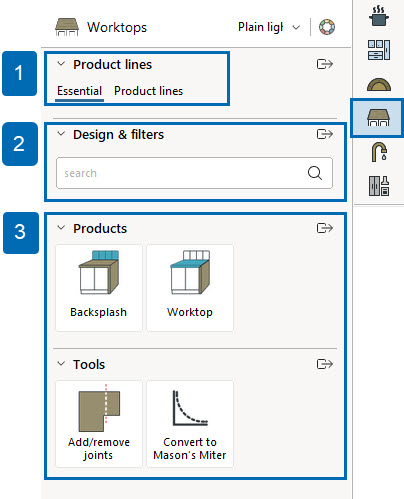
Task: Click the Worktops header icon
Action: 67,27
